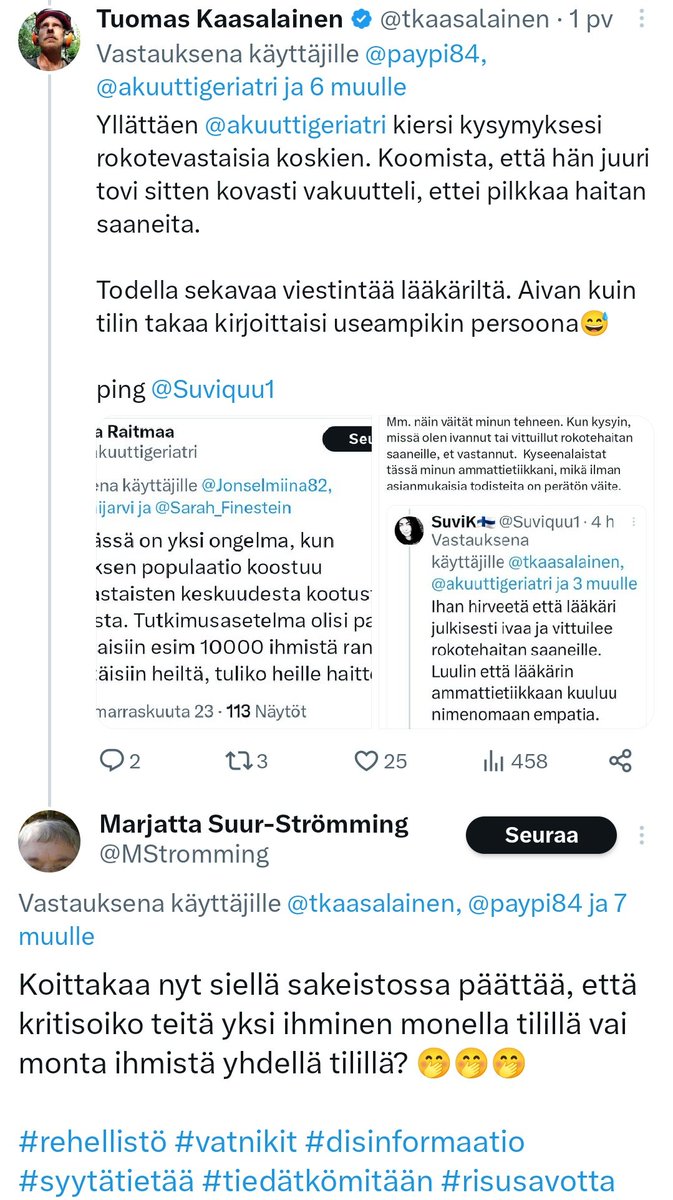
Task: View analytics showing 458 views
Action: [514, 761]
